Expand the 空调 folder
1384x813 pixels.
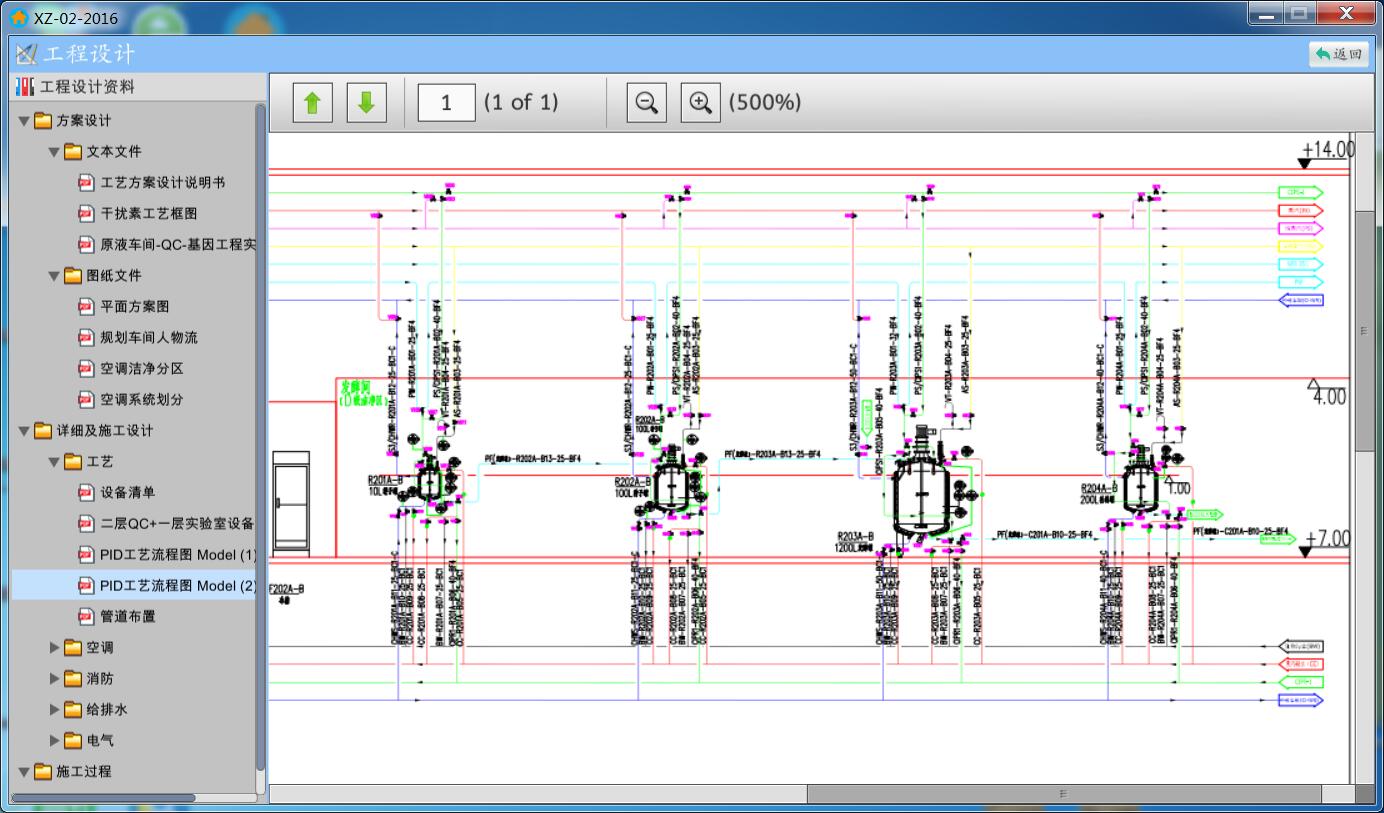point(55,648)
